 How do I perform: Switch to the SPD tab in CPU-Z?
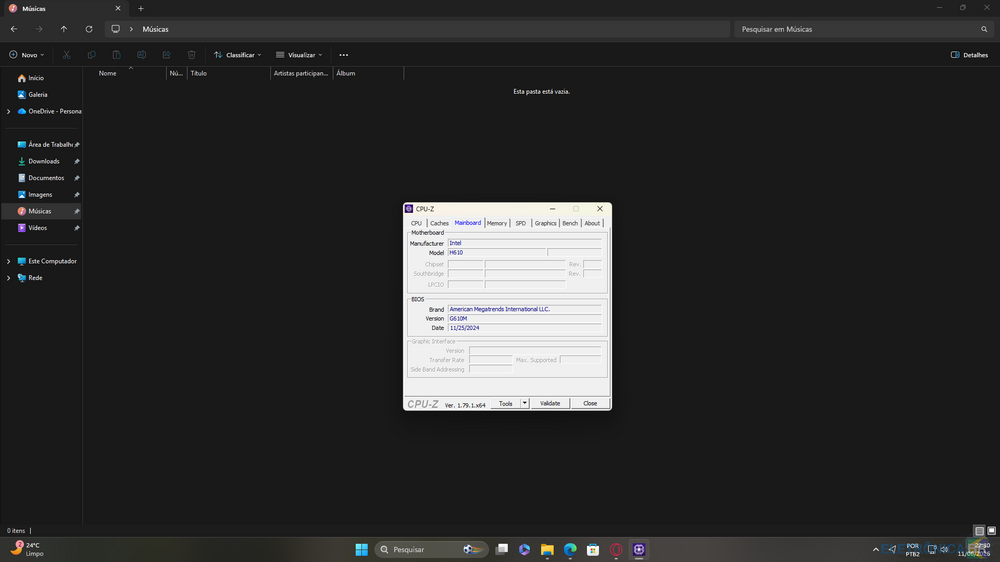click(521, 223)
